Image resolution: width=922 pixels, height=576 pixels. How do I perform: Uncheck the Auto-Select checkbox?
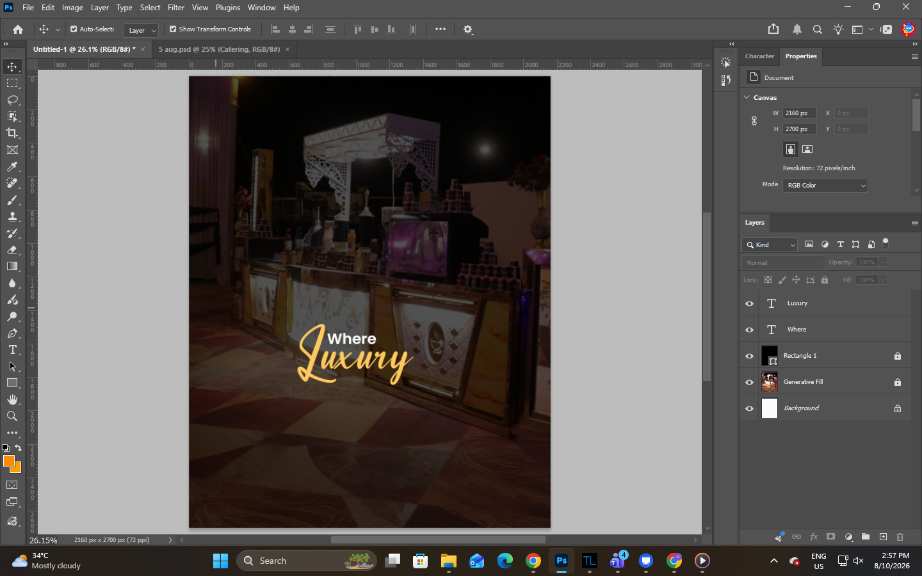pyautogui.click(x=74, y=29)
